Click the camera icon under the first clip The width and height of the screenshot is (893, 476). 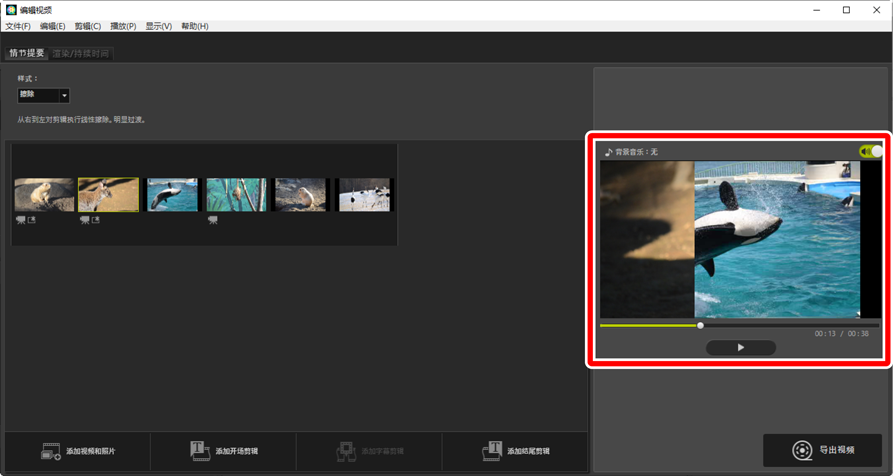[x=21, y=219]
